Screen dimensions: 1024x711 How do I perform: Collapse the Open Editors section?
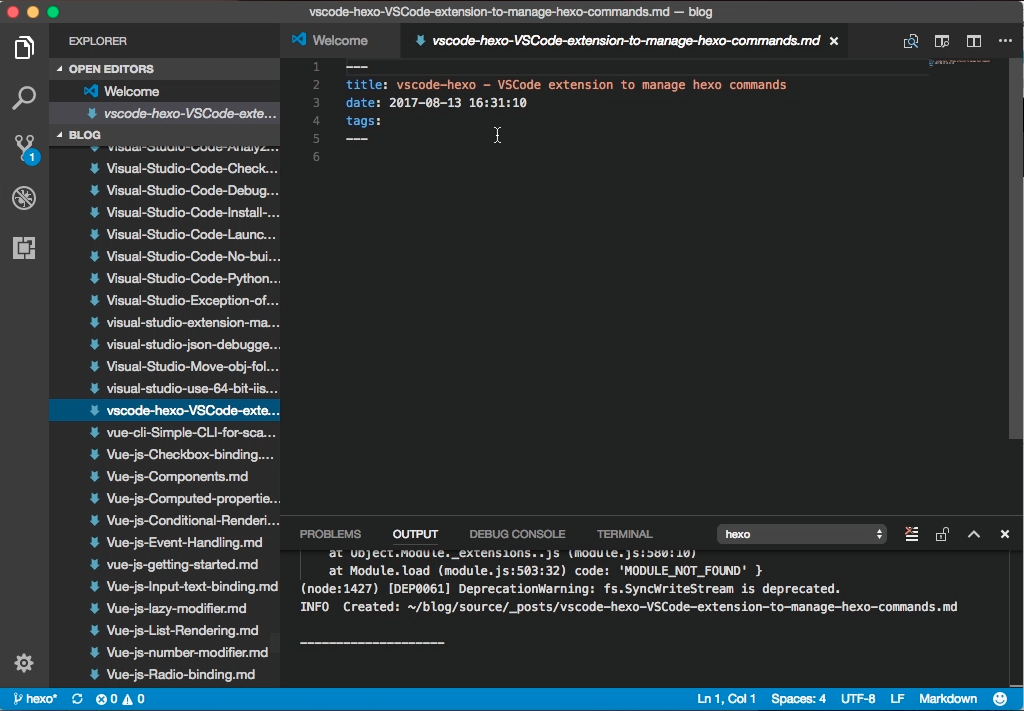165,69
